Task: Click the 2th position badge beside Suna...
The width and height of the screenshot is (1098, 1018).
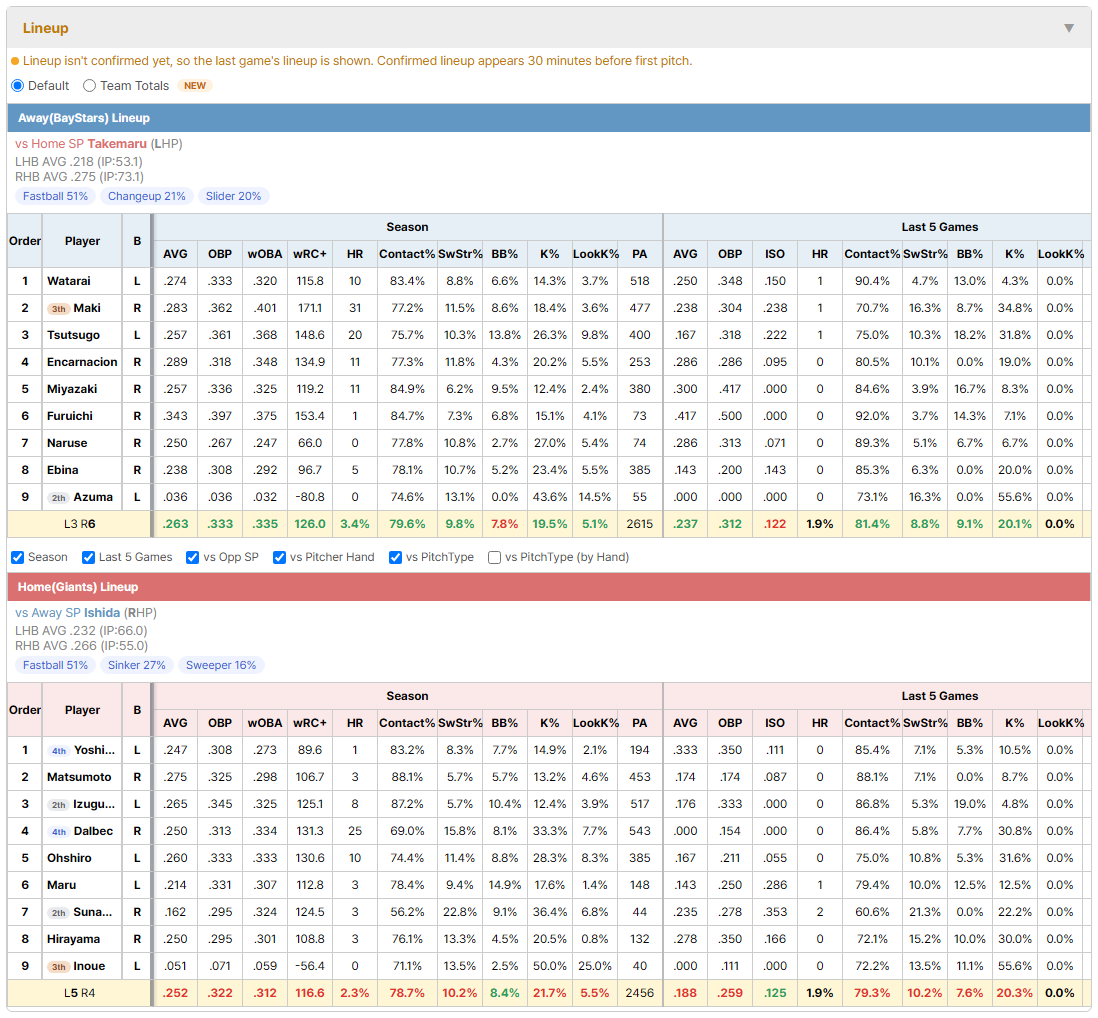Action: pos(59,912)
